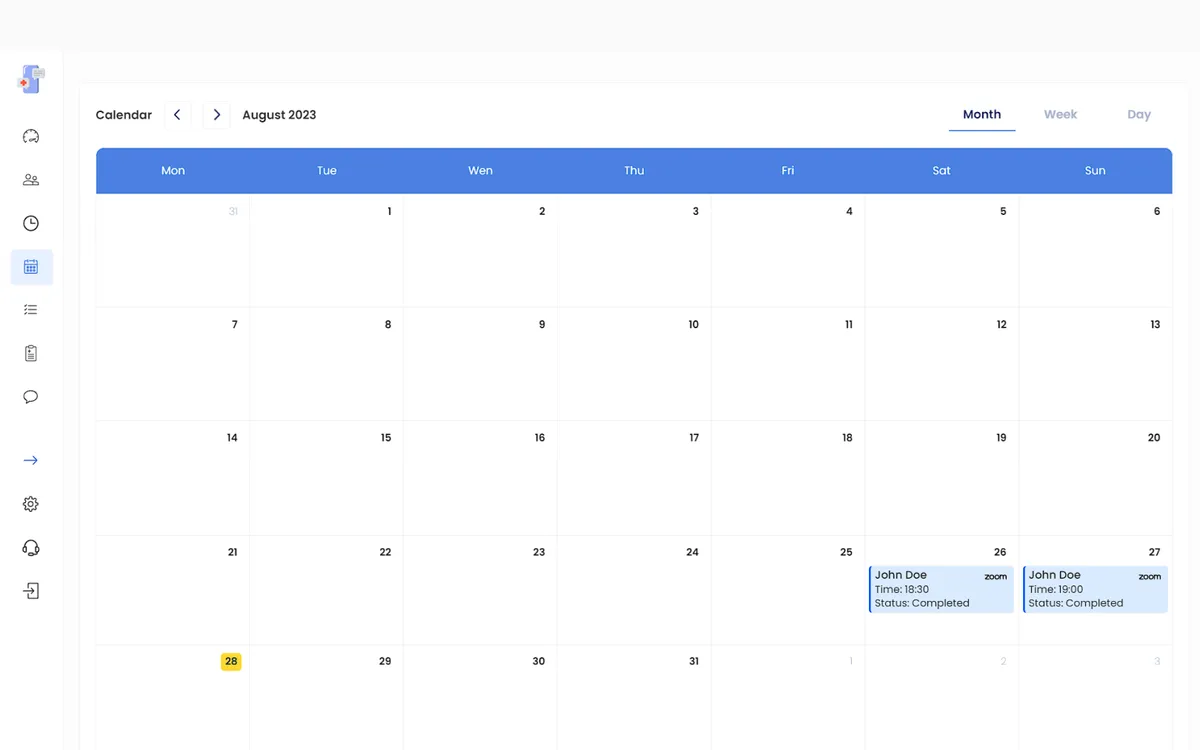Viewport: 1200px width, 750px height.
Task: Expand the sidebar with the arrow icon
Action: pos(31,461)
